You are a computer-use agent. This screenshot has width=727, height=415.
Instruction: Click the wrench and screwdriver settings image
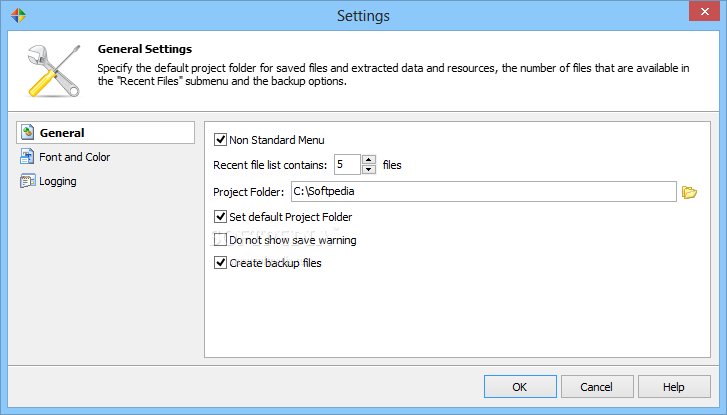[54, 70]
